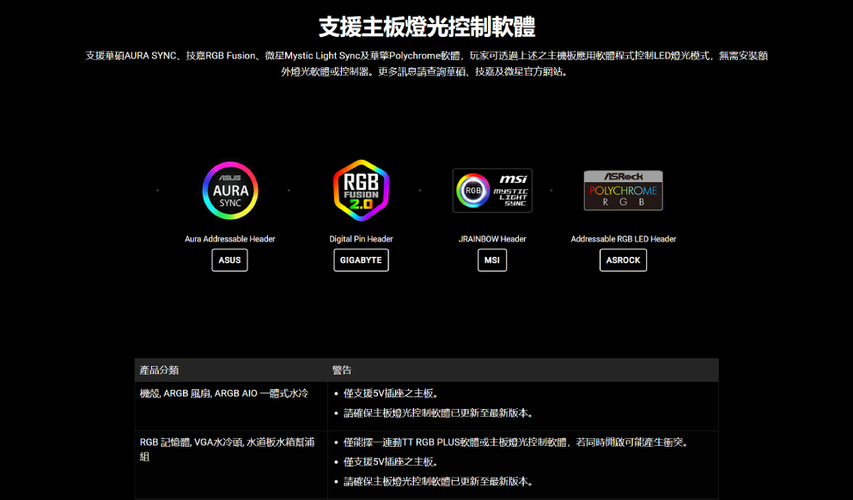This screenshot has height=500, width=853.
Task: Click the TT RGB PLUS warning line
Action: click(516, 442)
